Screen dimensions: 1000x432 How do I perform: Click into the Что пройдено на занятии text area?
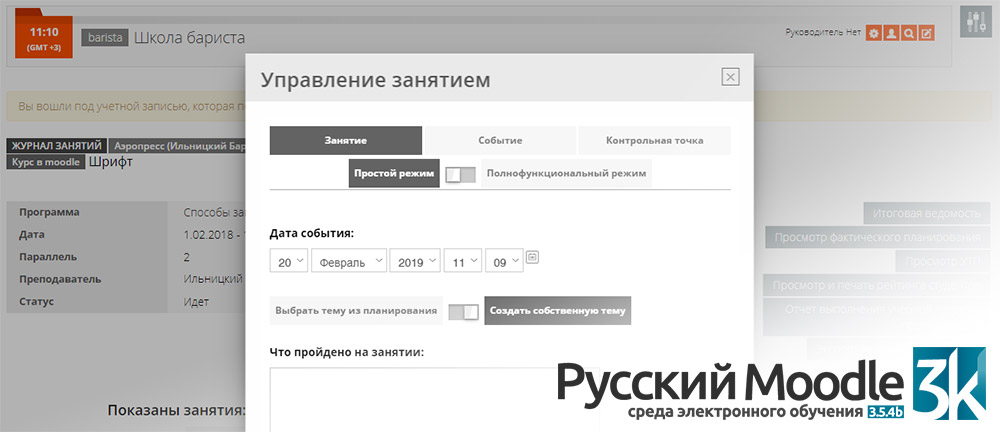coord(434,399)
